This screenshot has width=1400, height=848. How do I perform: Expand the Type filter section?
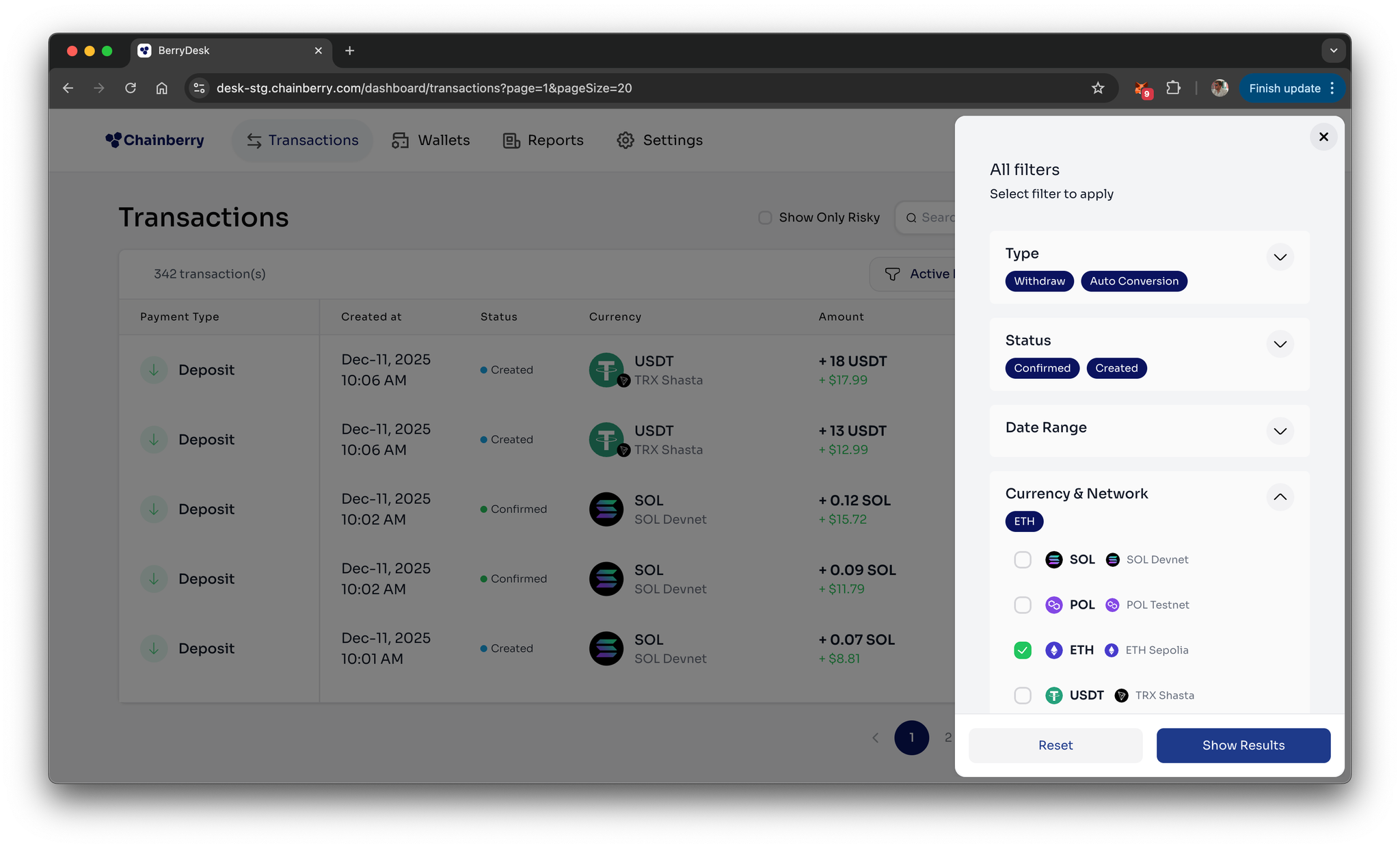click(1280, 257)
